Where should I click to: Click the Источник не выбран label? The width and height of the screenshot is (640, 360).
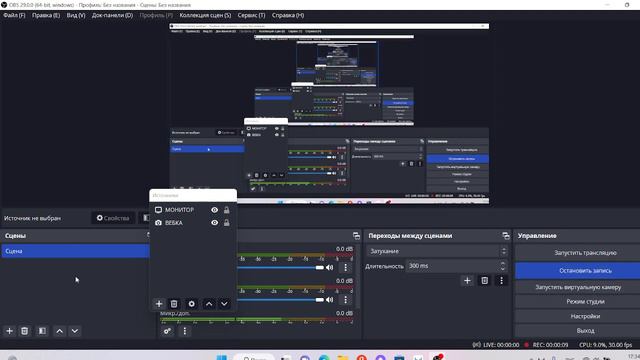coord(32,218)
